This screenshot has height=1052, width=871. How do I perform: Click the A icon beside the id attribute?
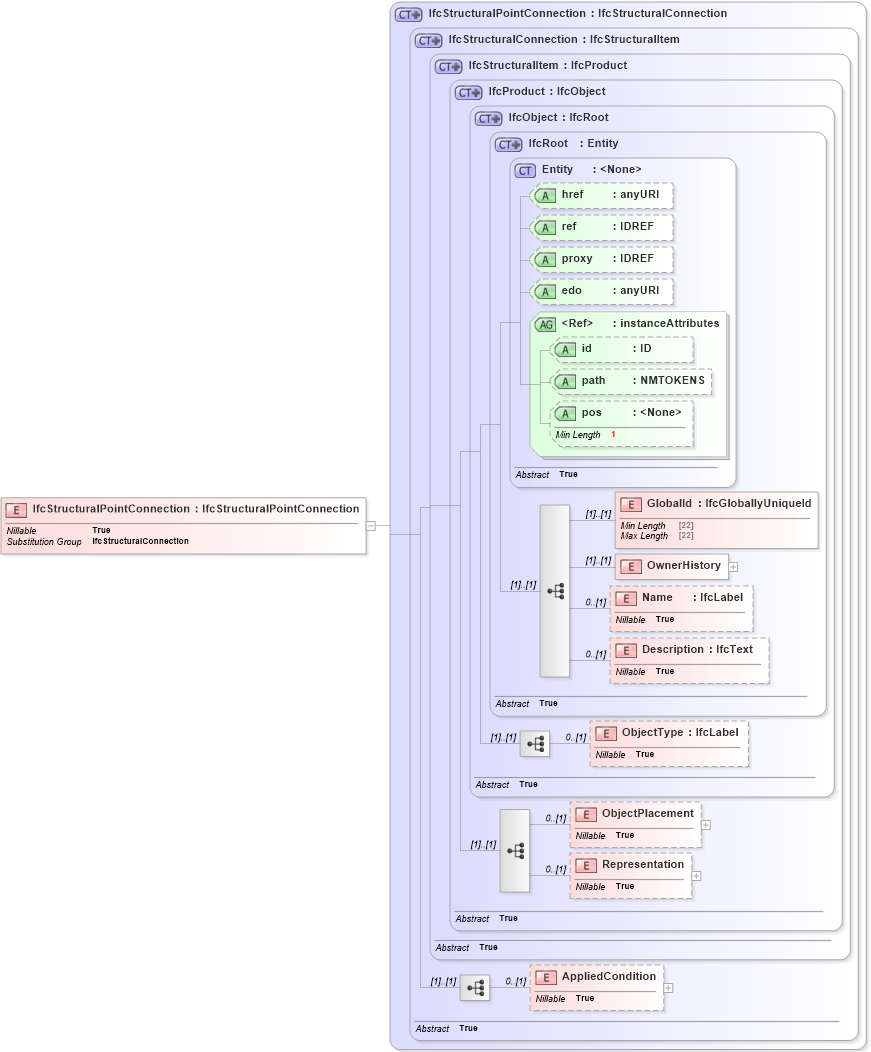point(565,349)
